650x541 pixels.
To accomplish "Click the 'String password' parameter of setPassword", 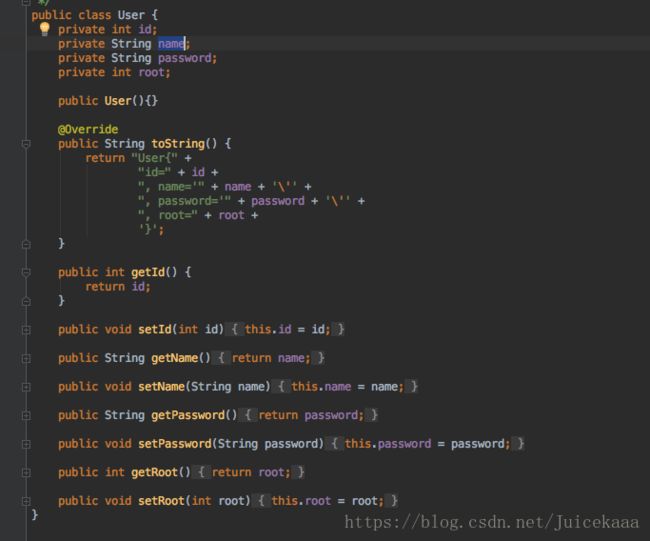I will click(268, 444).
